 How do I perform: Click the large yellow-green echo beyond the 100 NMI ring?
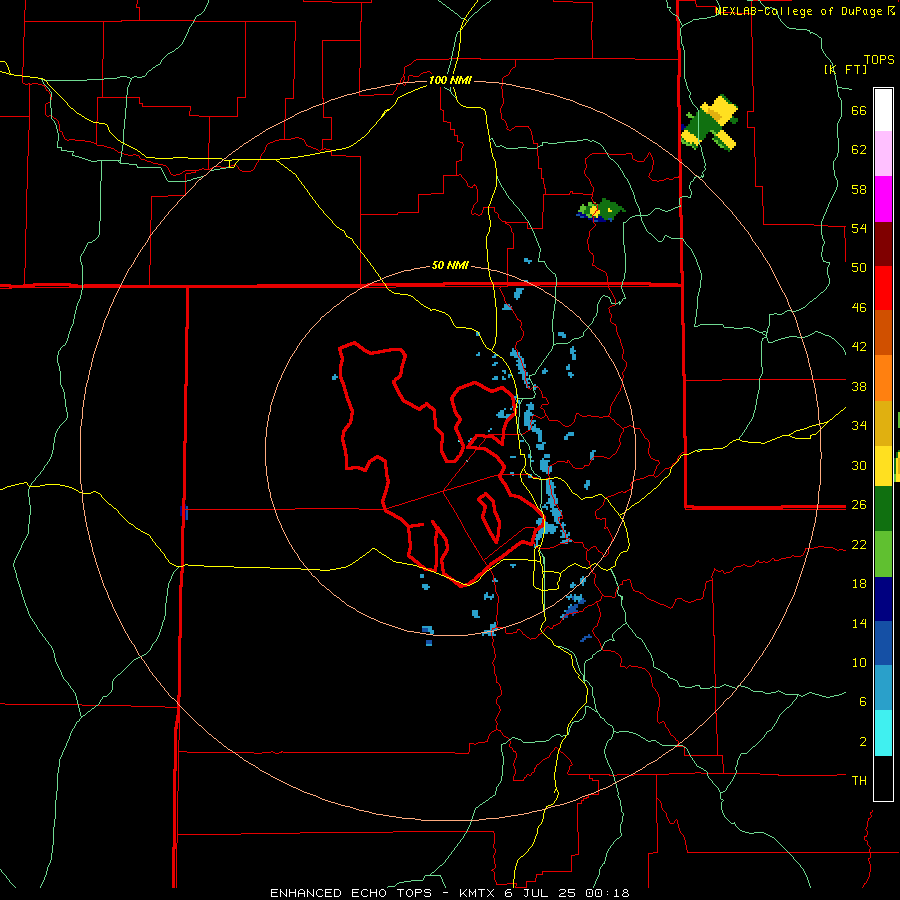pos(709,123)
